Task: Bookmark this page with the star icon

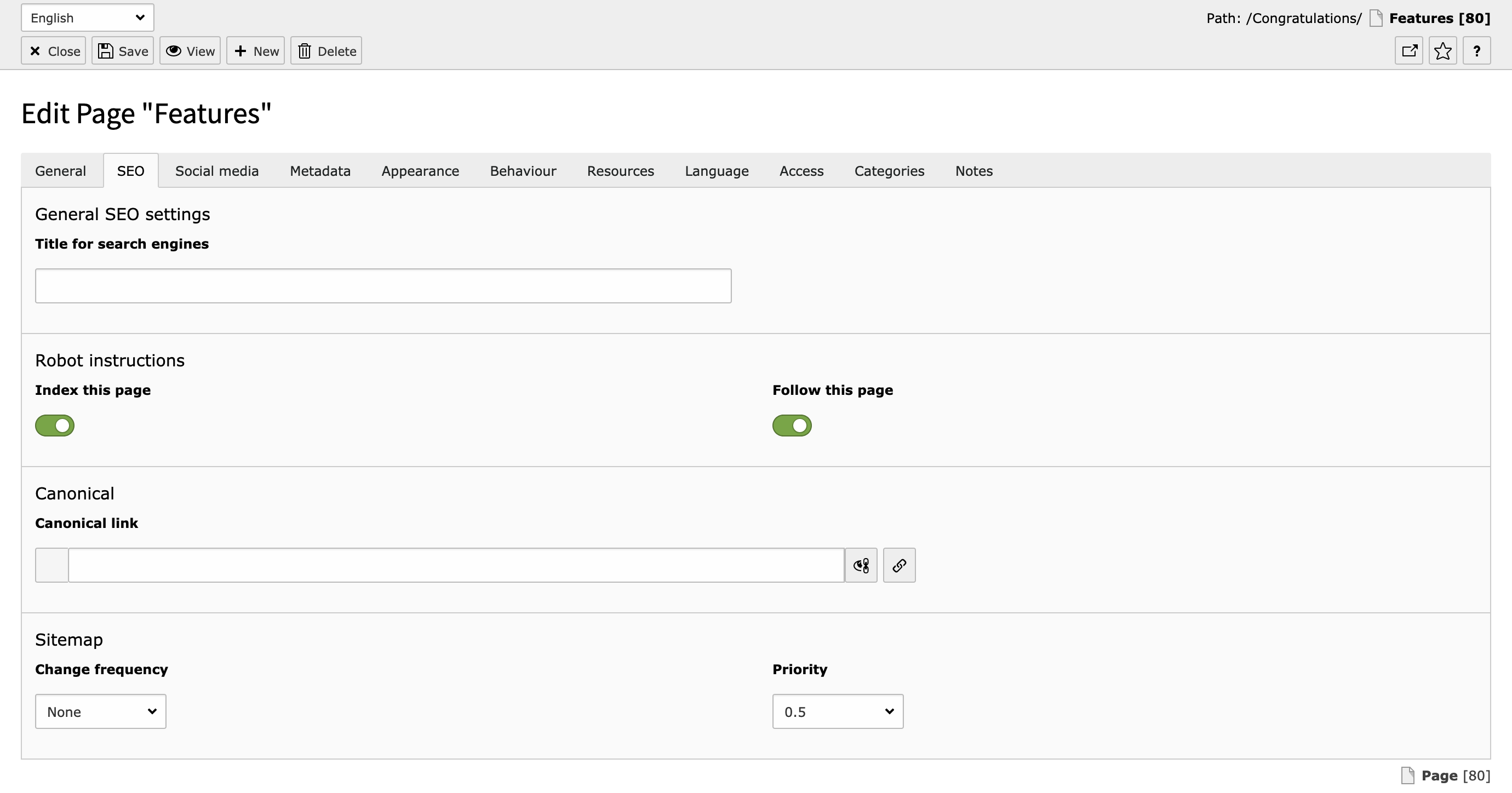Action: 1443,51
